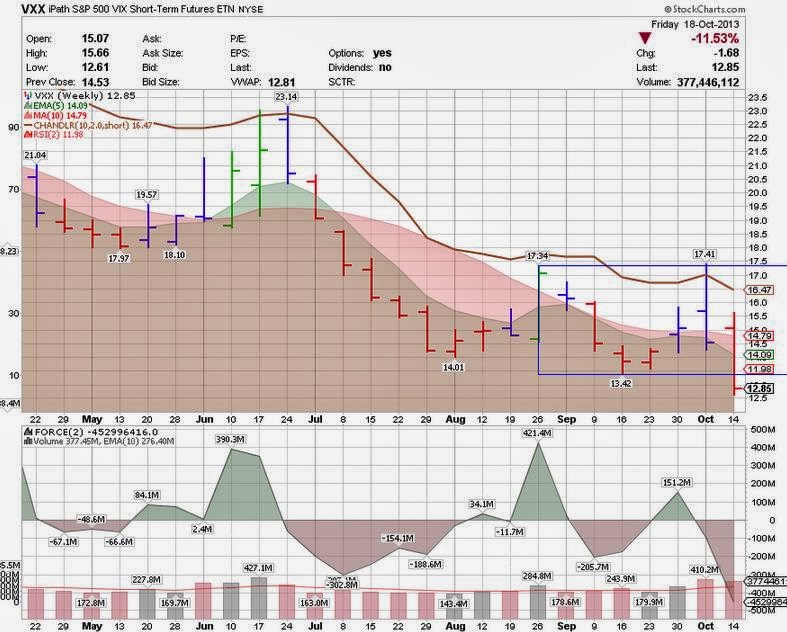
Task: Click the 169.7M volume label
Action: (x=174, y=602)
